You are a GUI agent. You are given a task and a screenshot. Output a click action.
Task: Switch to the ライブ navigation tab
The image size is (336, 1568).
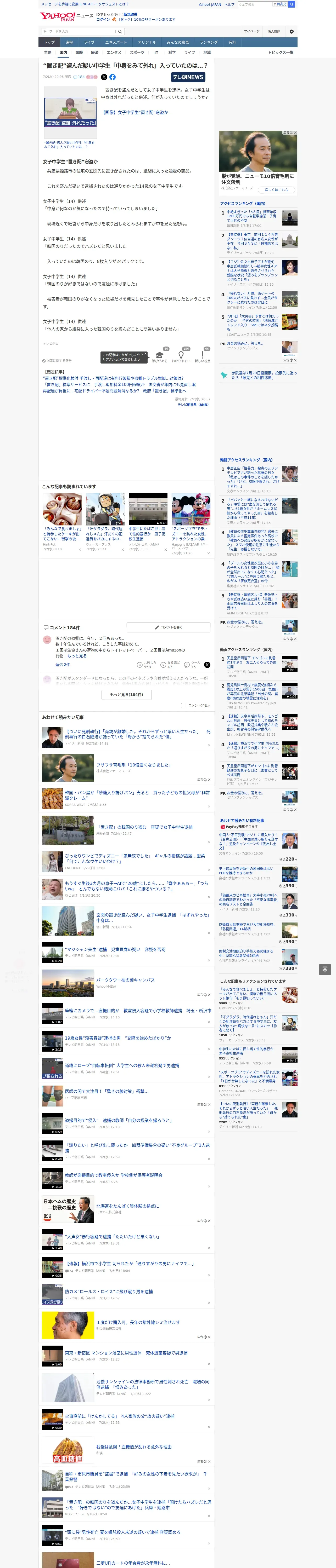(89, 43)
